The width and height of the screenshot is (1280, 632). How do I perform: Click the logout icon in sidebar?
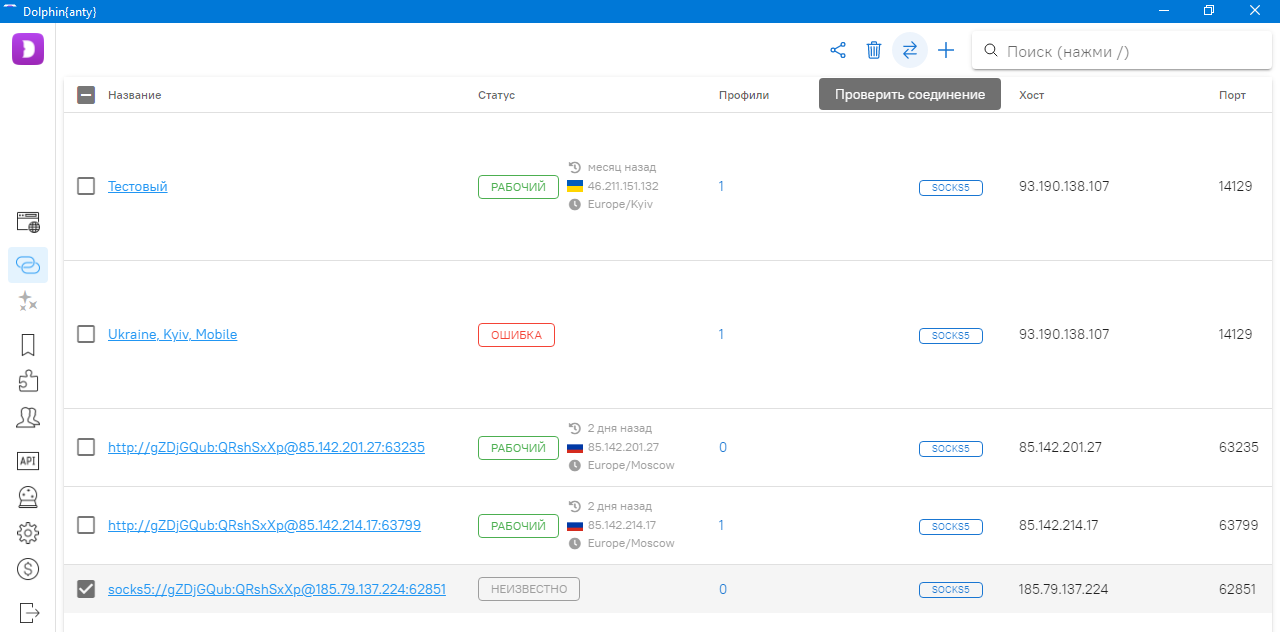(28, 611)
